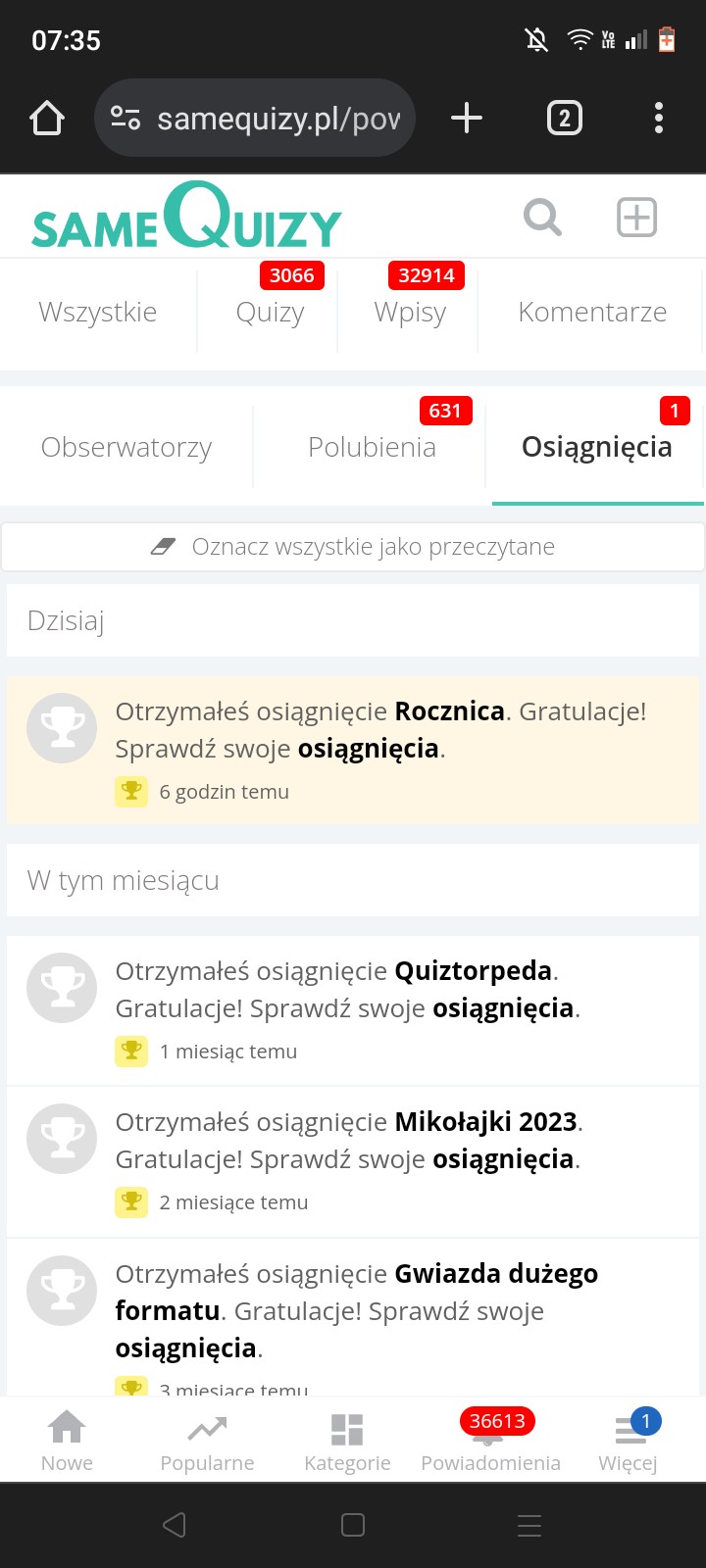Image resolution: width=706 pixels, height=1568 pixels.
Task: Click the SameQuizy logo
Action: tap(186, 218)
